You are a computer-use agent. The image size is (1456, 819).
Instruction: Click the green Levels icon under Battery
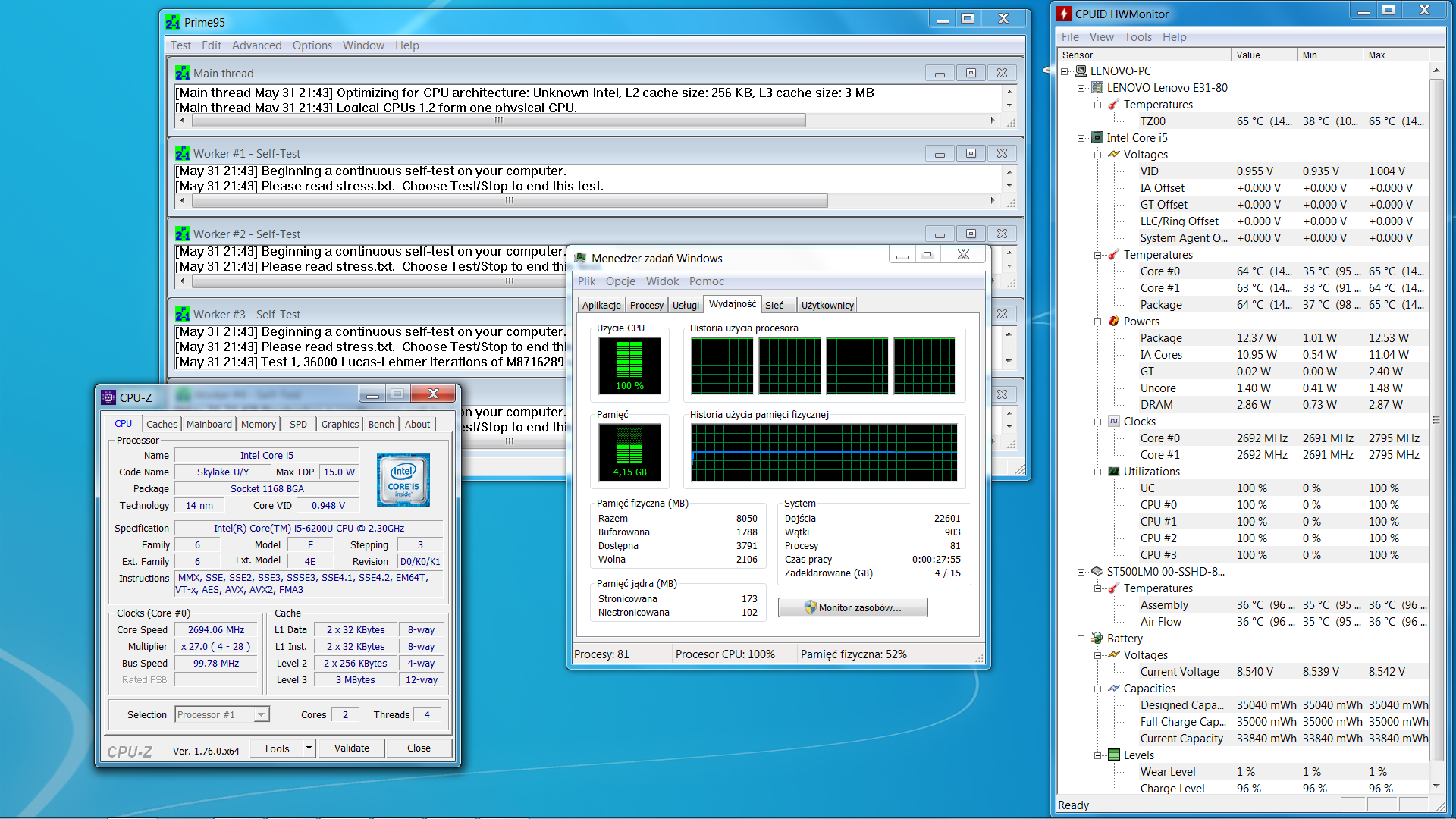click(1113, 755)
